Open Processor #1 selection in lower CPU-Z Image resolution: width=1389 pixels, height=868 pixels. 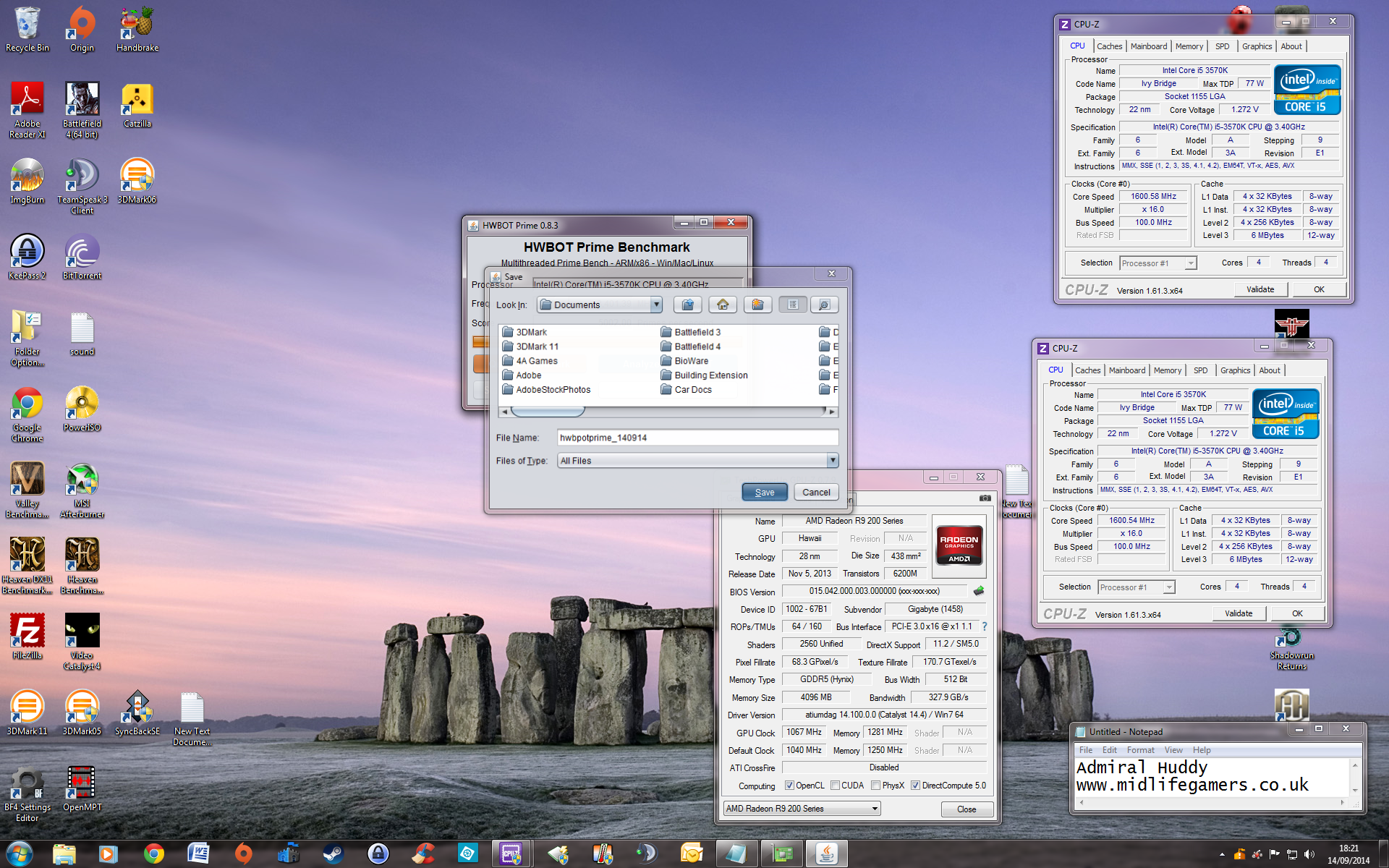(x=1137, y=587)
